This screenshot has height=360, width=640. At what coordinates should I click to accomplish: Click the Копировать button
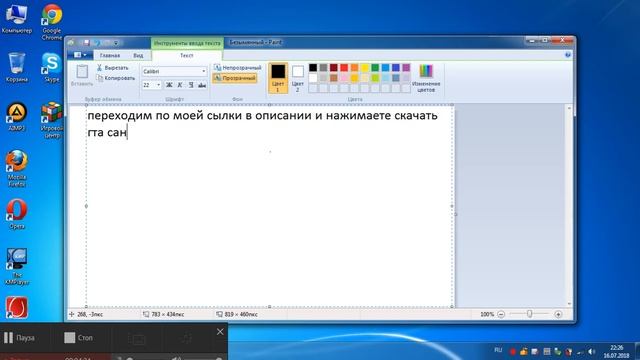tap(116, 78)
